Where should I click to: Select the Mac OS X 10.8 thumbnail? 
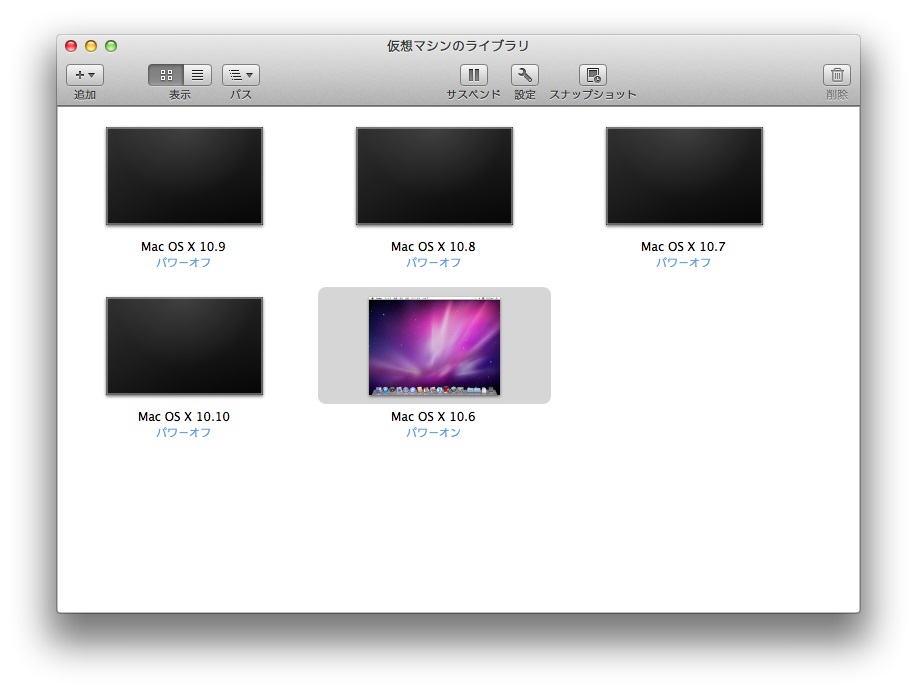pos(435,176)
